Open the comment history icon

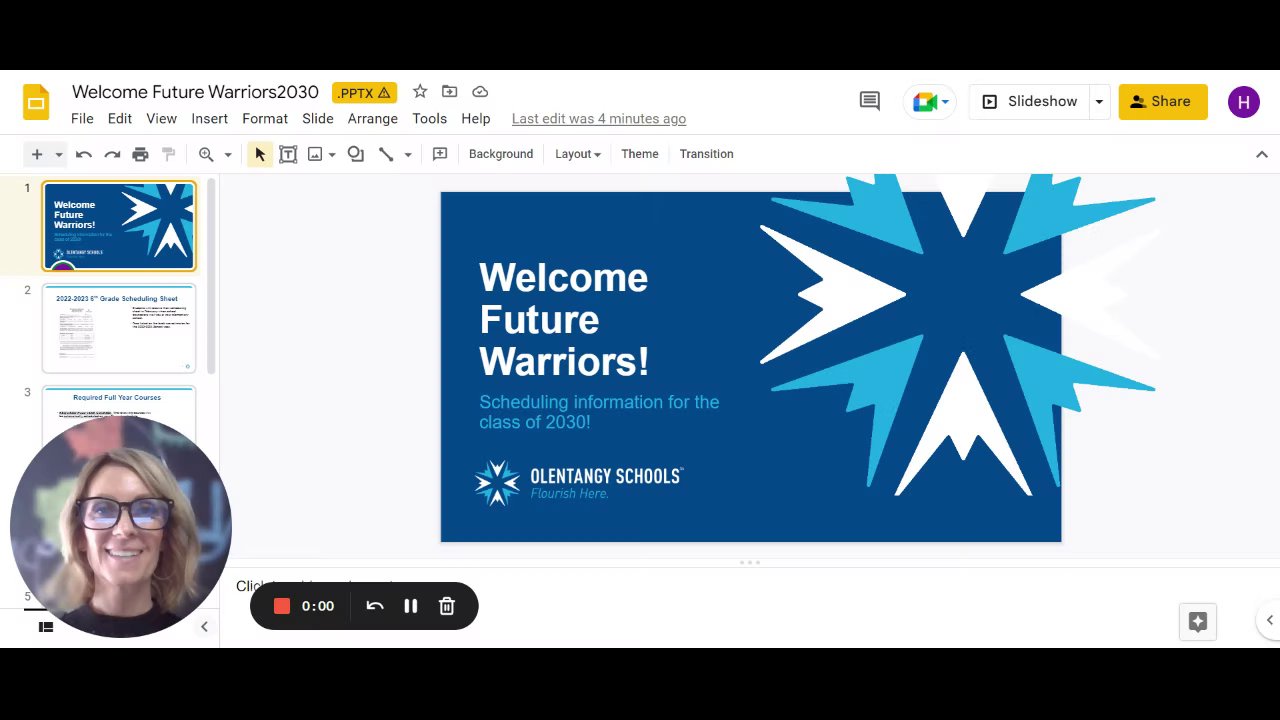tap(870, 101)
